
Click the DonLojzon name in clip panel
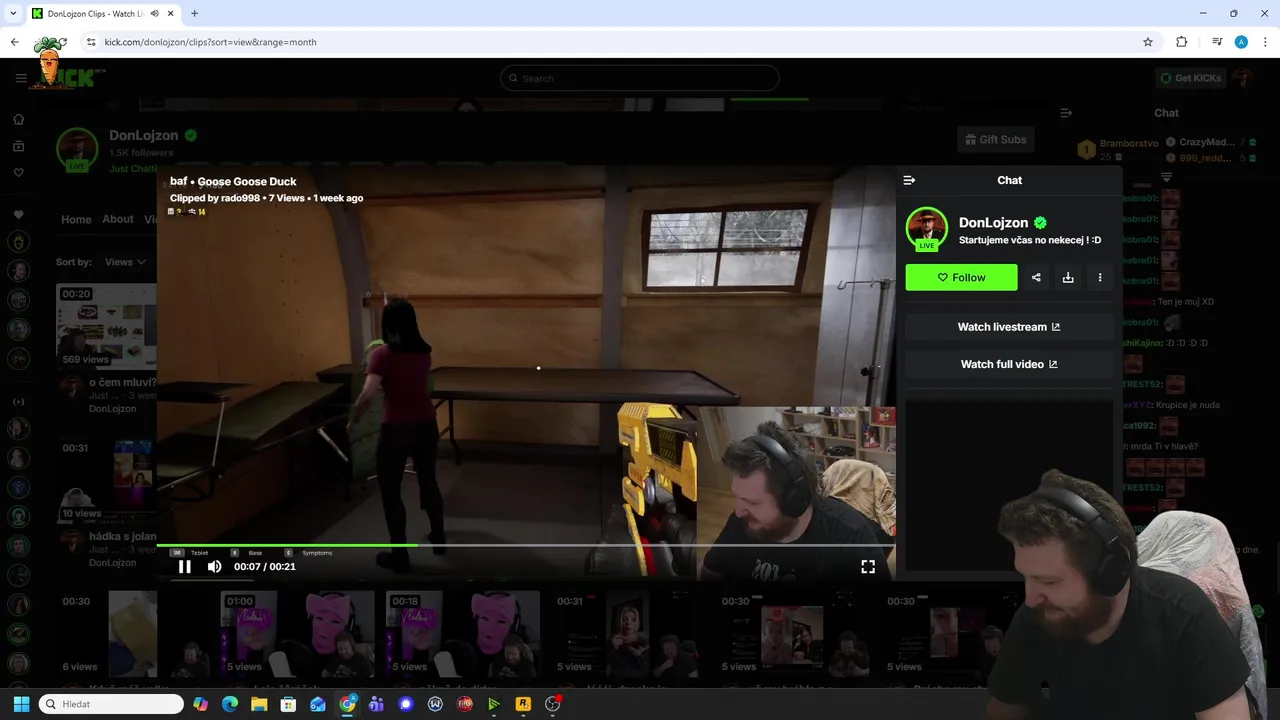click(993, 223)
